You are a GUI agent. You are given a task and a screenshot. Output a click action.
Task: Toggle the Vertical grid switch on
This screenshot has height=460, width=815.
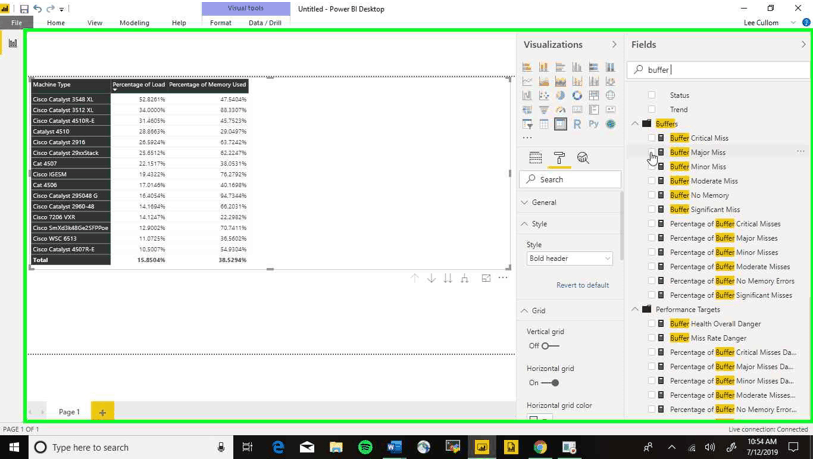[x=550, y=346]
